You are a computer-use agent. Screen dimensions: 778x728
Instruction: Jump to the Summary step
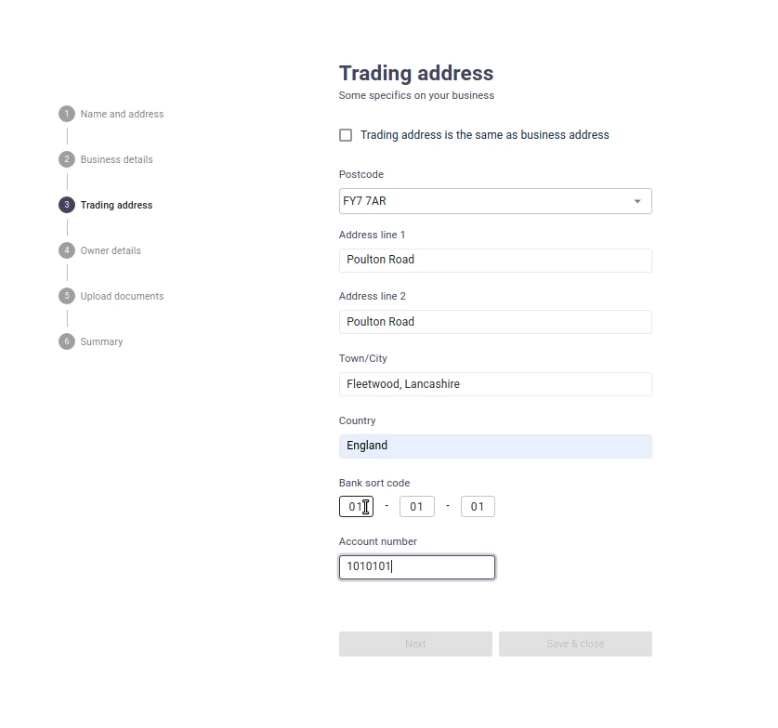pos(102,342)
